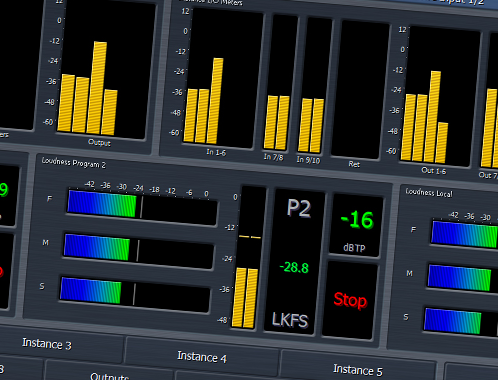Click the green -28.8 loudness value
Image resolution: width=498 pixels, height=380 pixels.
tap(294, 267)
